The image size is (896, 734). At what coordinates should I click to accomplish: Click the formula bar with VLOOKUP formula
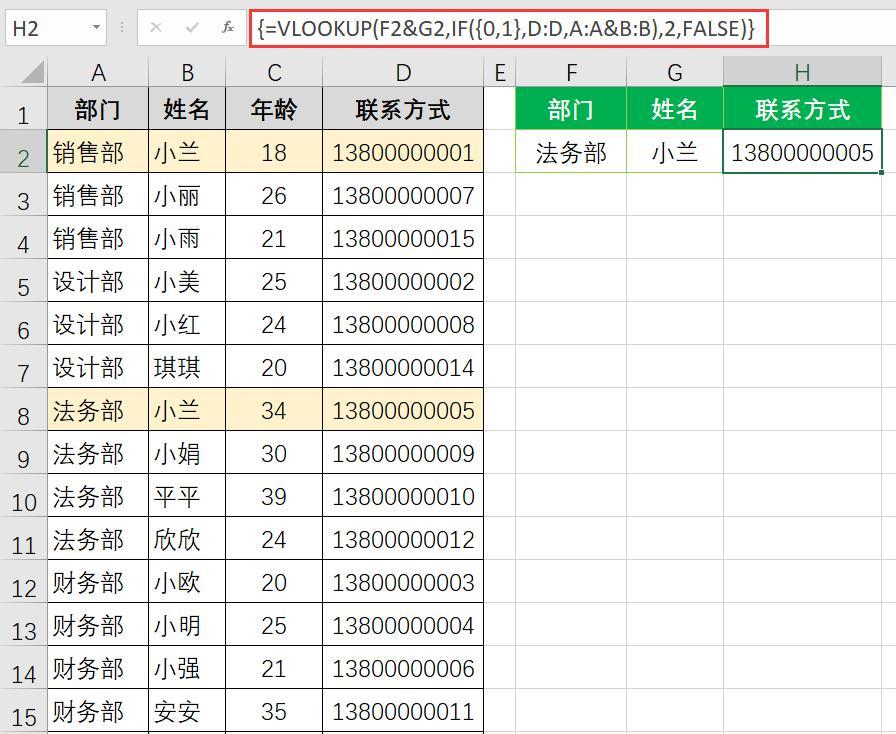tap(509, 28)
